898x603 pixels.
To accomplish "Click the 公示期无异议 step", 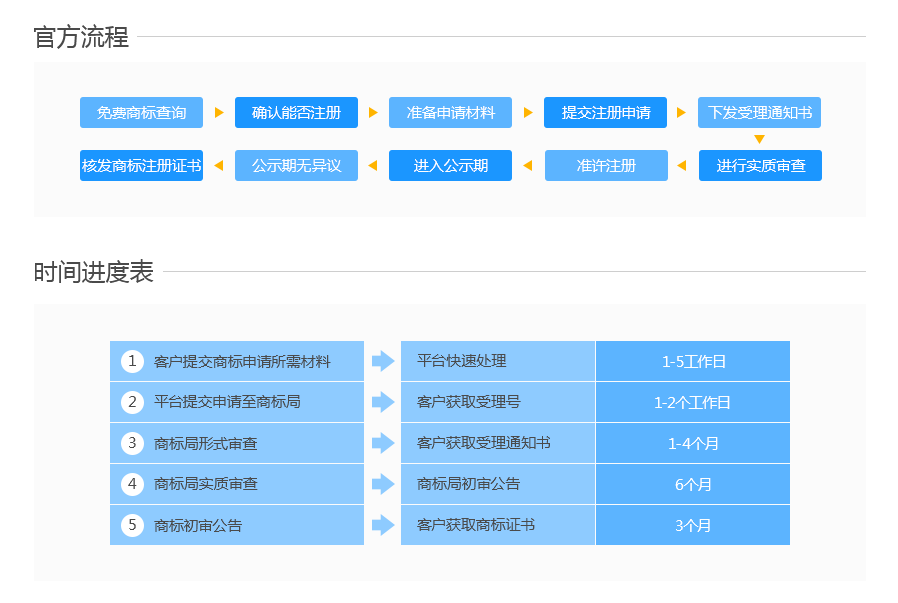I will 296,165.
